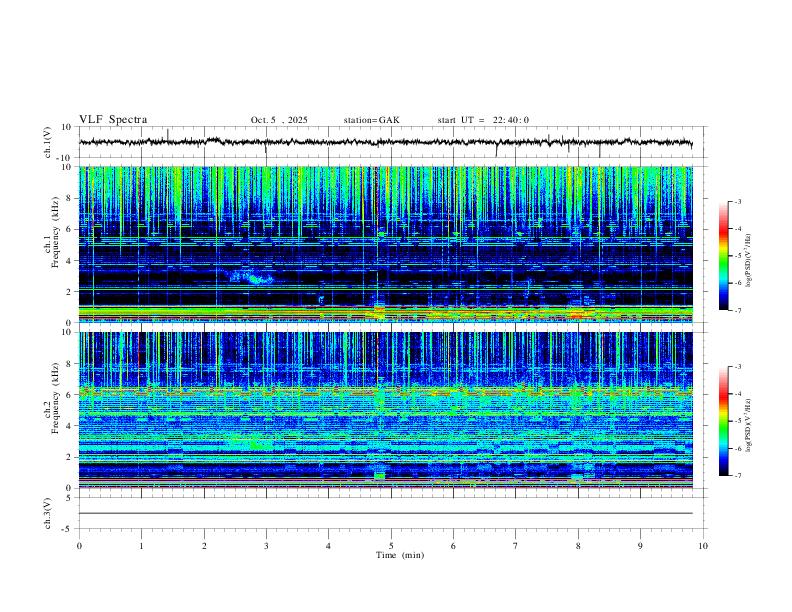Click the "station=GAK" header label
792x612 pixels.
371,120
